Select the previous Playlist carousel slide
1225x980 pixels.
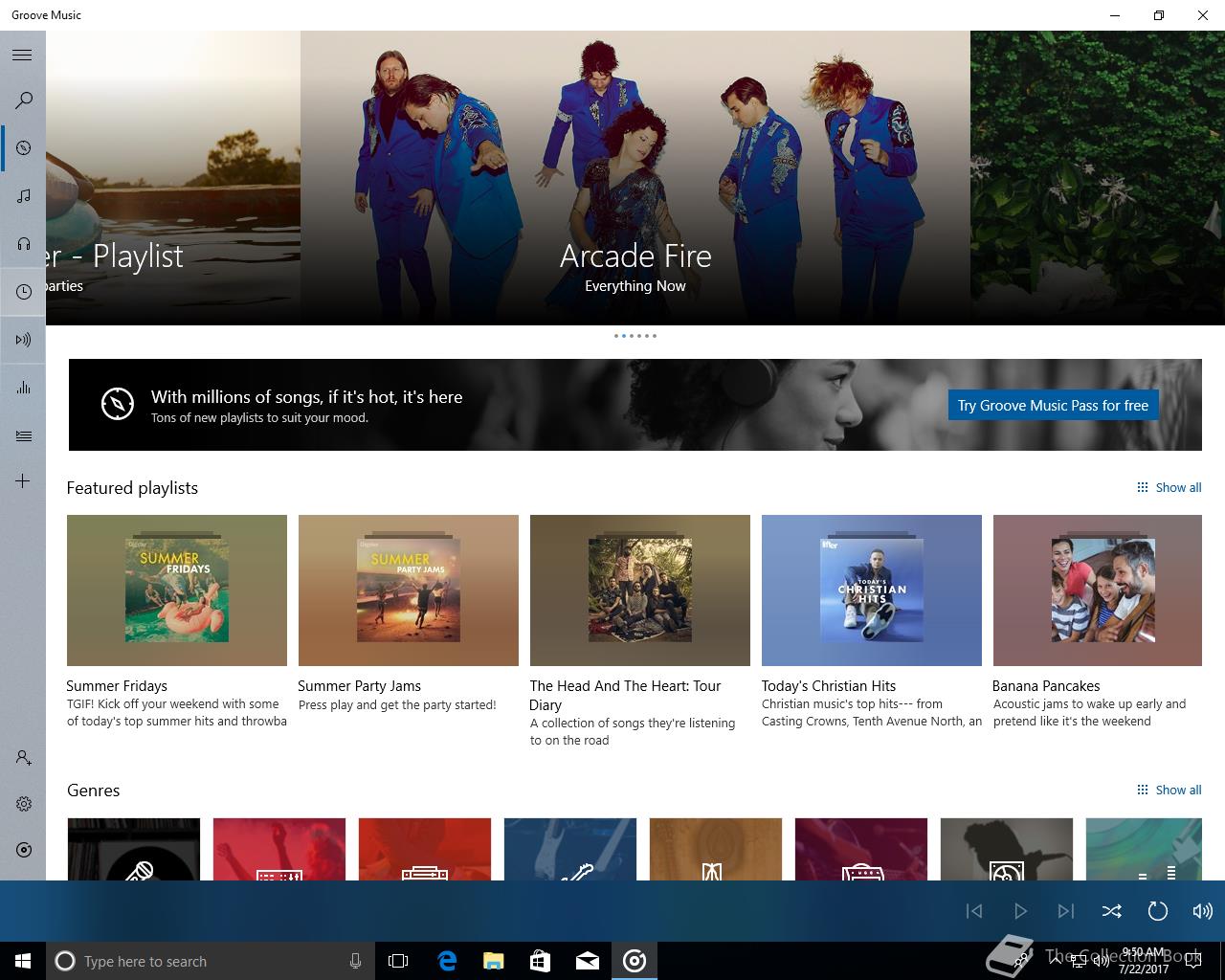pos(173,178)
